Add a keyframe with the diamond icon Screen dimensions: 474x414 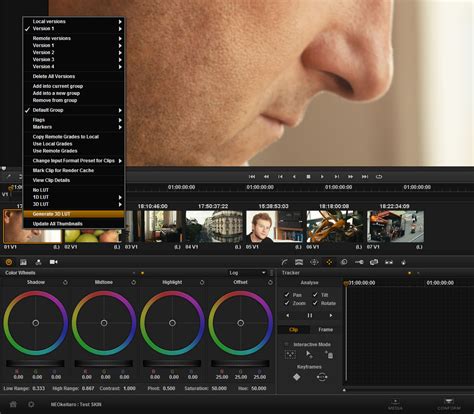tap(296, 377)
